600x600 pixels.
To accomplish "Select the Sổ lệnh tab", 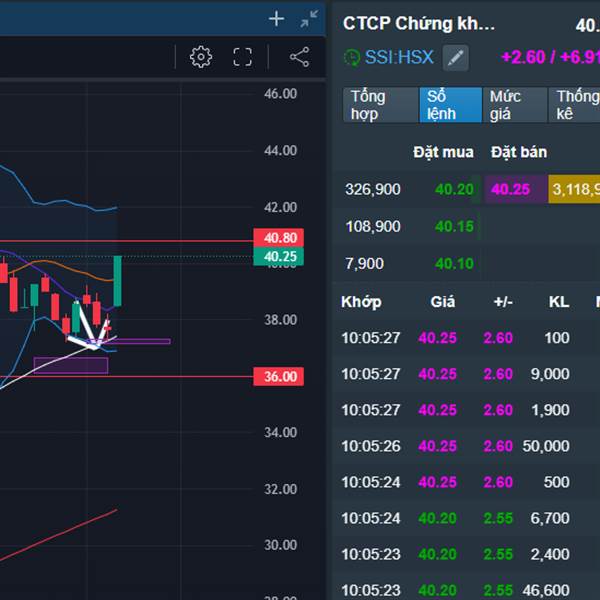I will pos(445,105).
